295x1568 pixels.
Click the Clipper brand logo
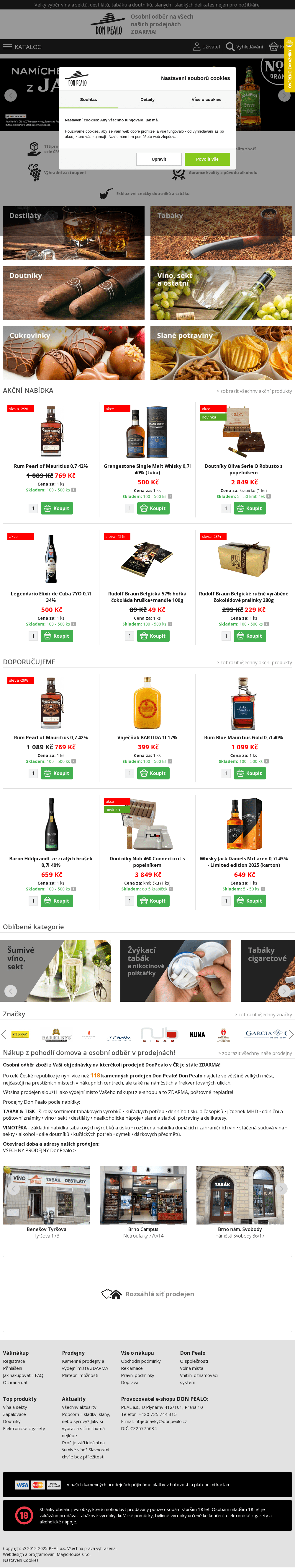[20, 1034]
